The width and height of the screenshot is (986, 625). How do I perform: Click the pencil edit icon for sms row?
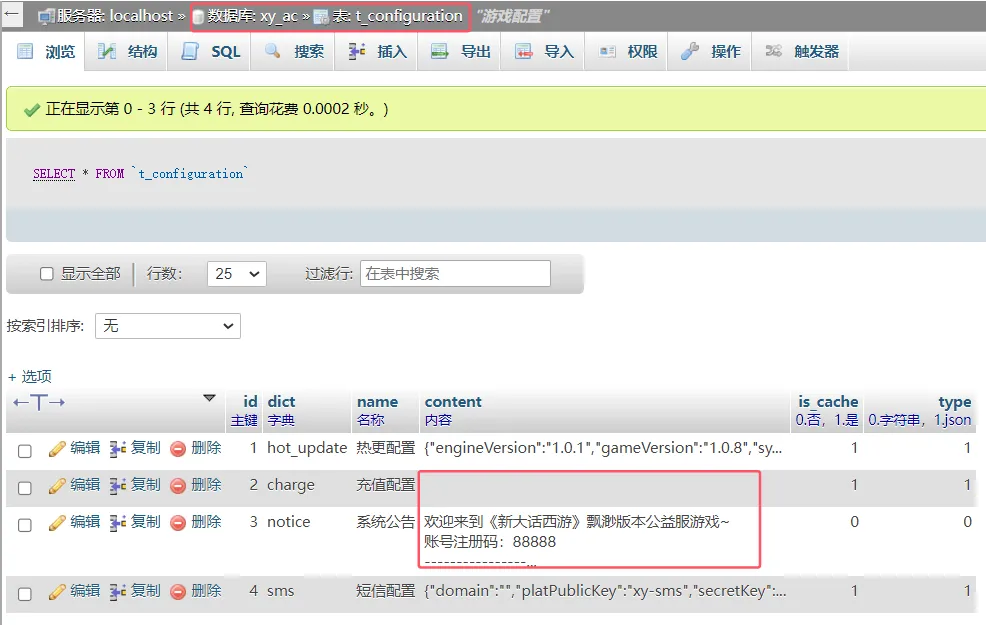[x=57, y=591]
